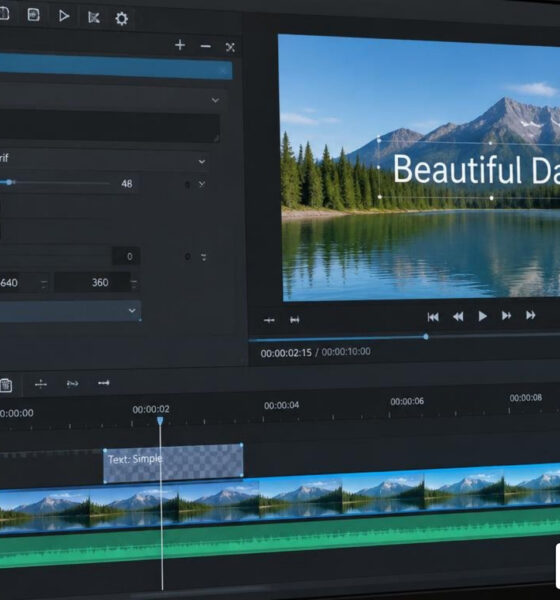Click the play triangle in top toolbar
Screen dimensions: 560x600
64,16
